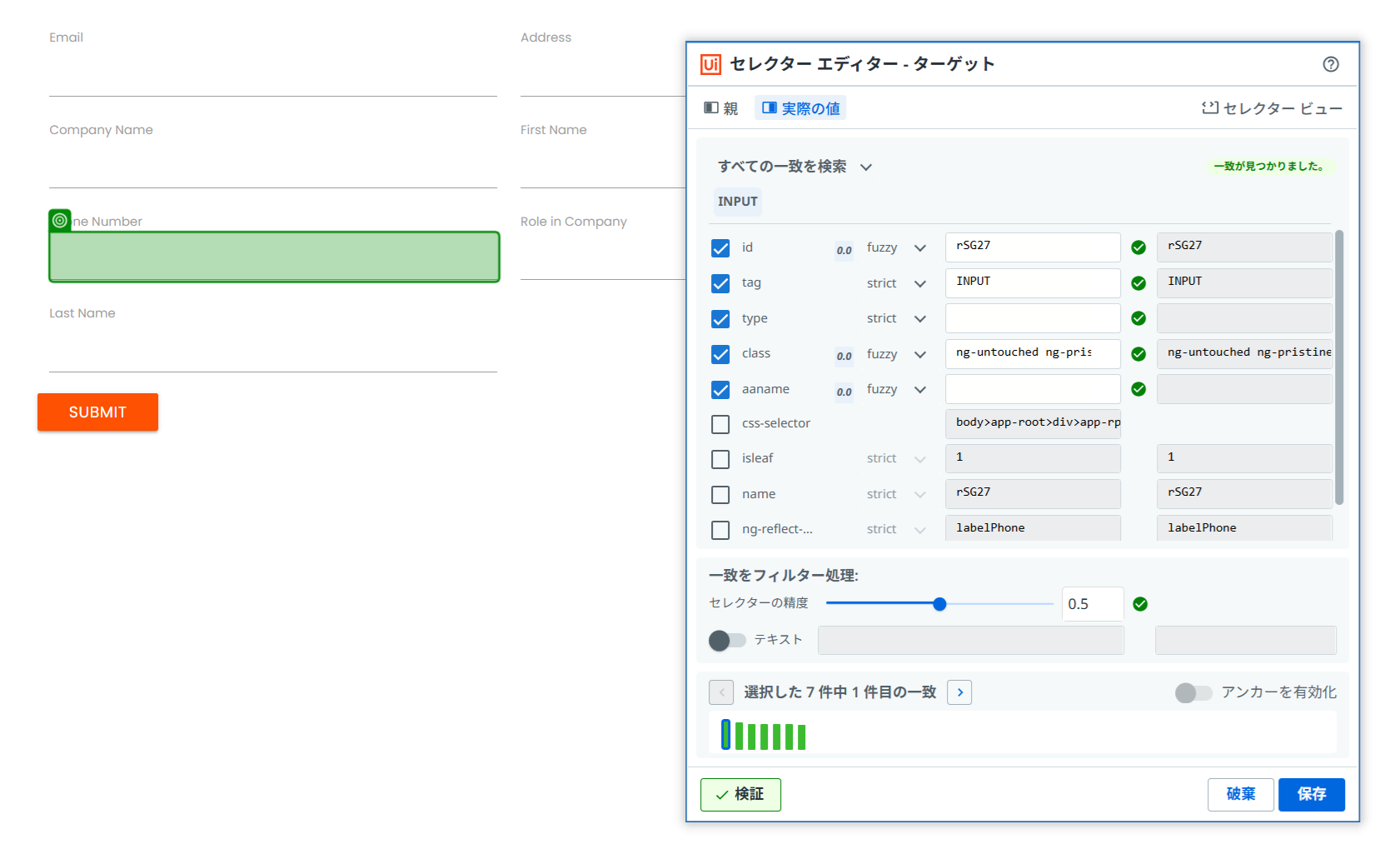Open help for the selector editor
The image size is (1400, 854).
[x=1331, y=64]
